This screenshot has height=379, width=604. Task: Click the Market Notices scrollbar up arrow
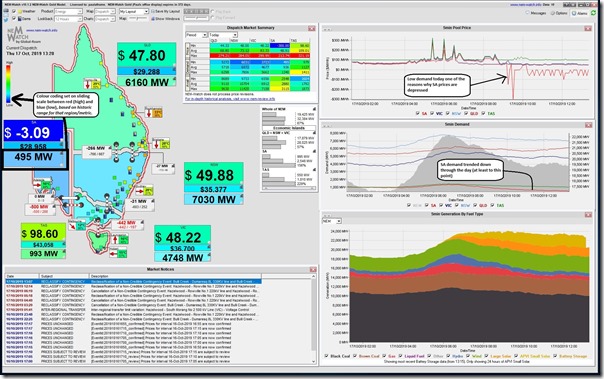point(314,277)
